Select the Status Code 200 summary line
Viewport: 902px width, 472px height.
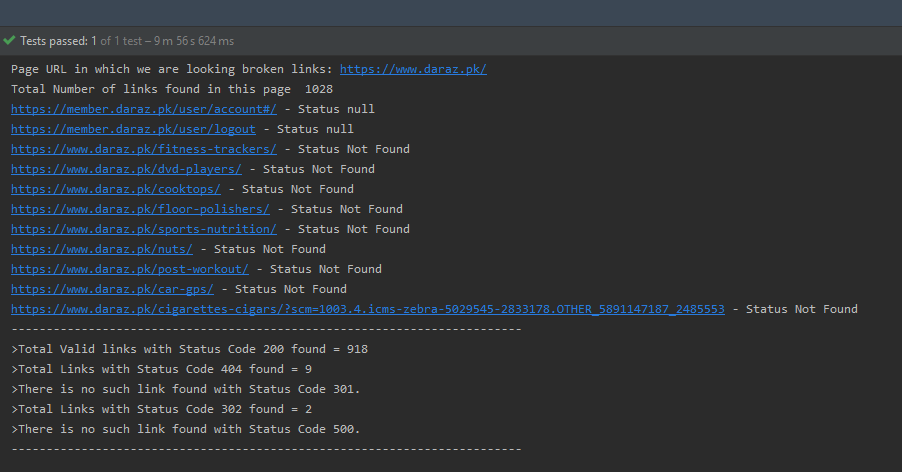coord(190,349)
